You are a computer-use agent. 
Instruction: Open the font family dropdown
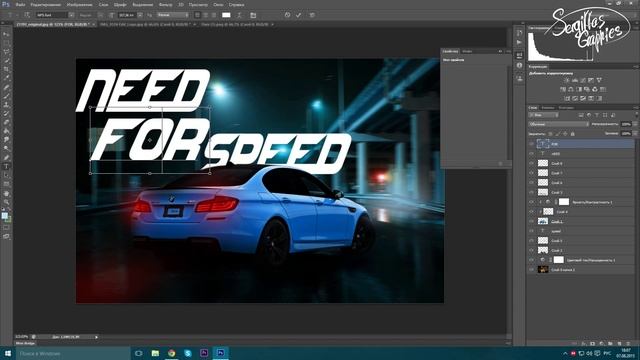[x=71, y=15]
